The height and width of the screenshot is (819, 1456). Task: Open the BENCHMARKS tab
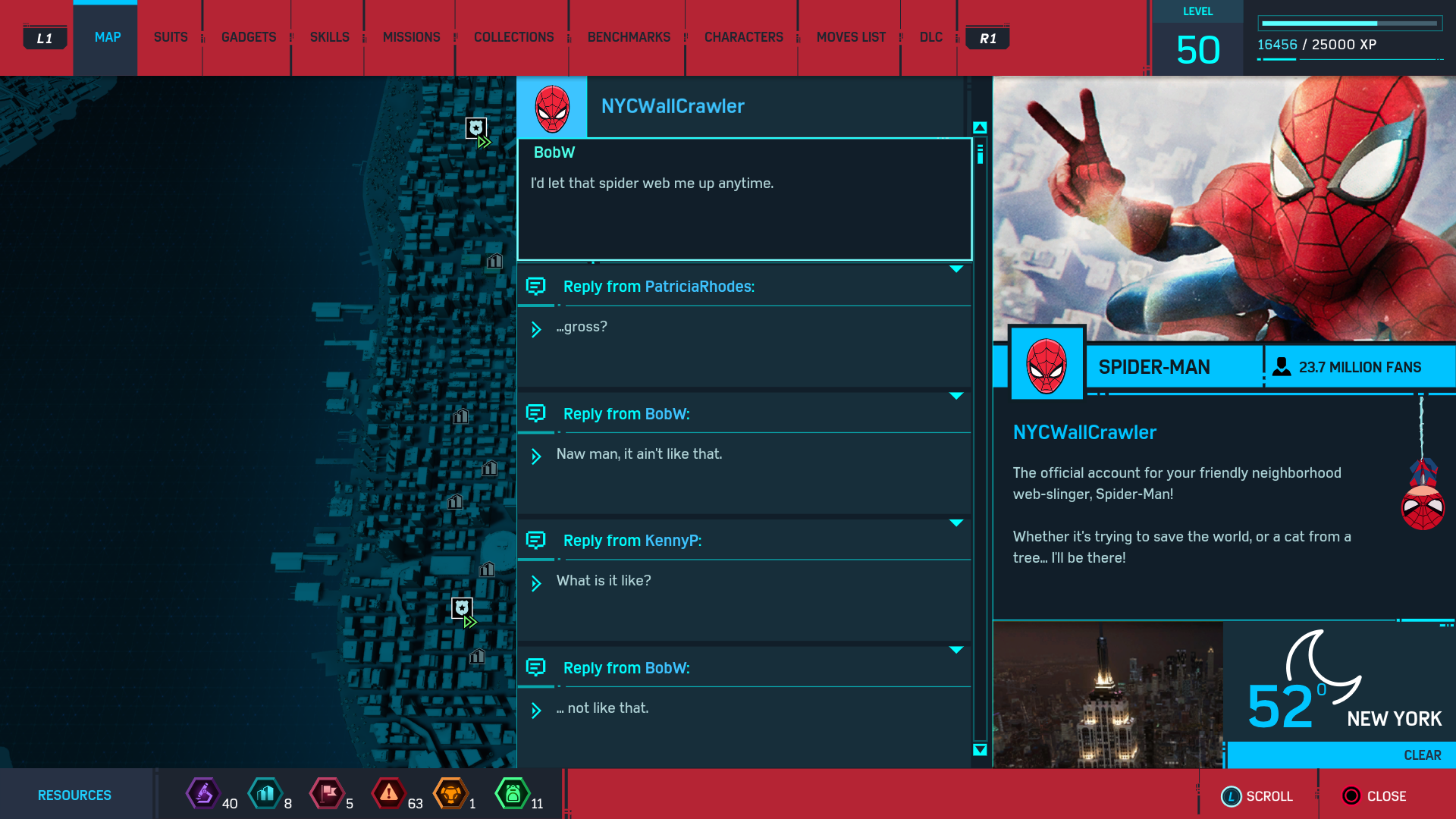click(x=629, y=37)
